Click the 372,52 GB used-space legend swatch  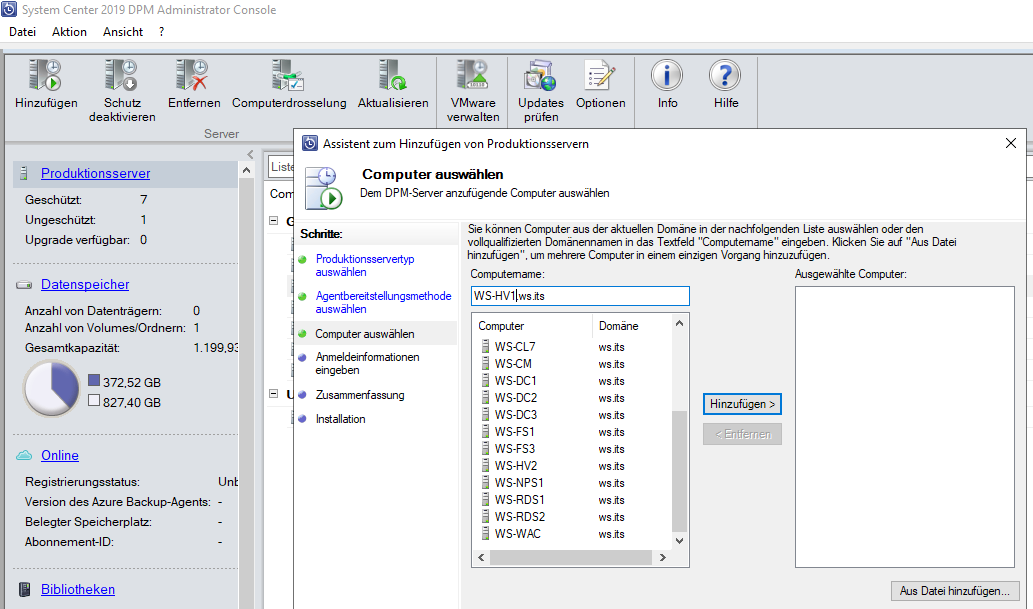point(94,380)
